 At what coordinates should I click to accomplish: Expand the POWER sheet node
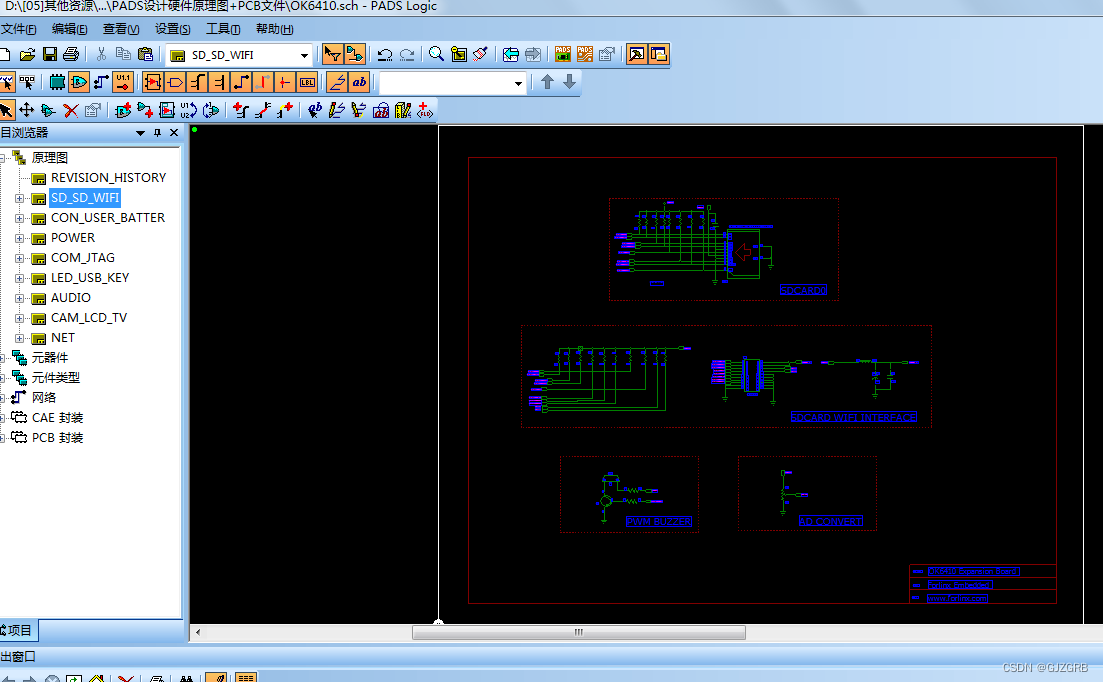(20, 238)
